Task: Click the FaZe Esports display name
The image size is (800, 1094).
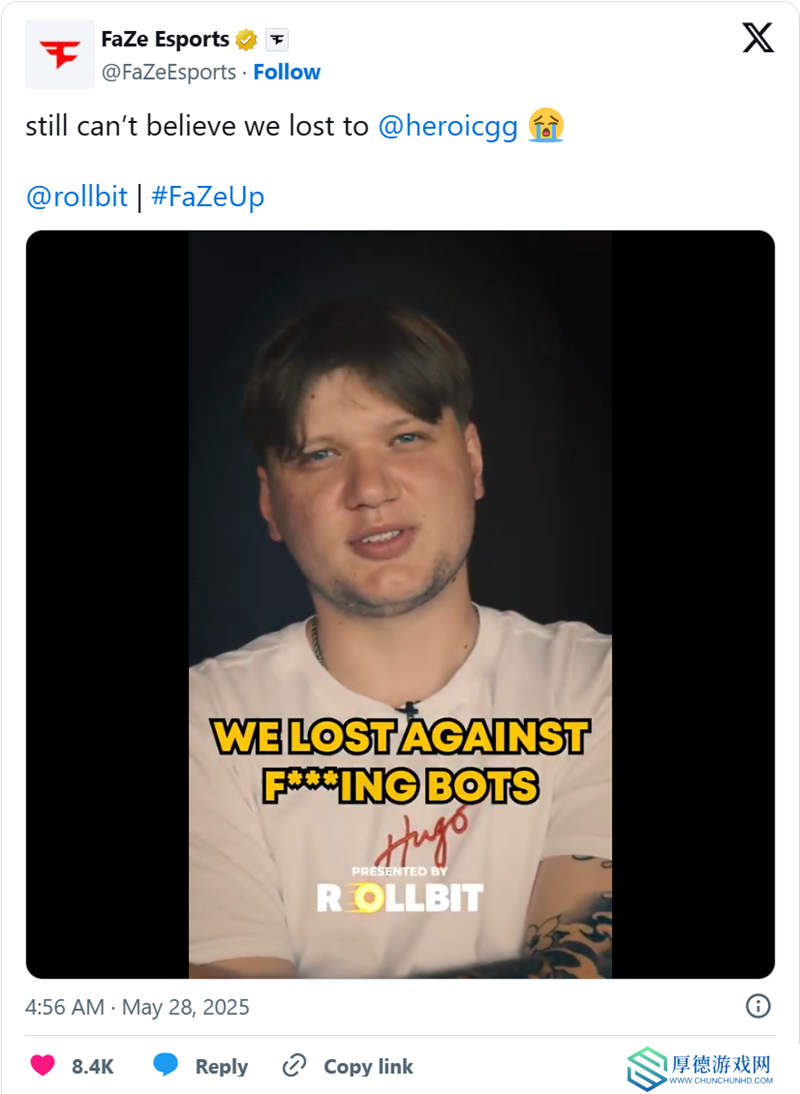Action: click(x=165, y=39)
